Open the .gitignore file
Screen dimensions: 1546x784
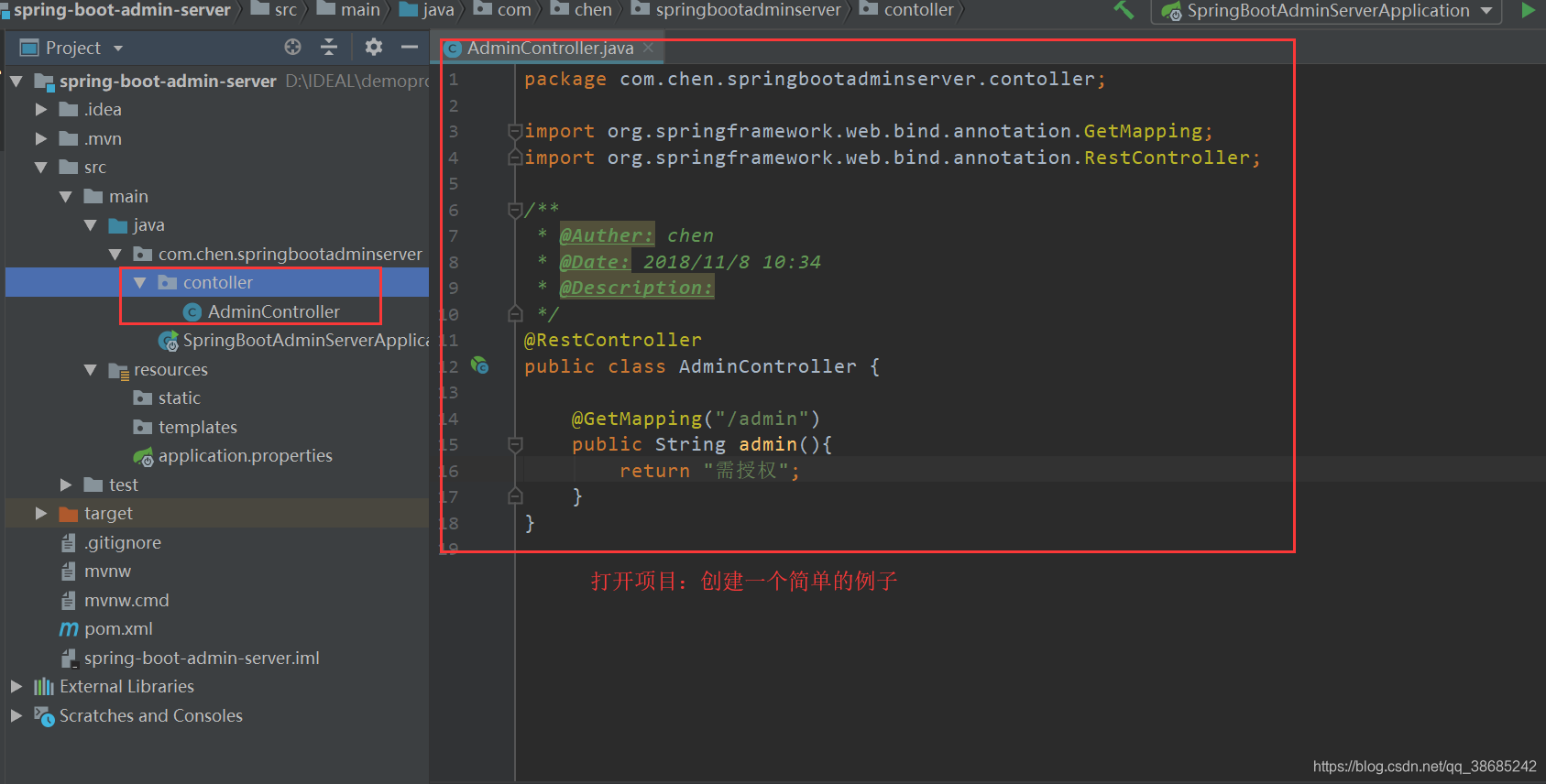[x=123, y=543]
